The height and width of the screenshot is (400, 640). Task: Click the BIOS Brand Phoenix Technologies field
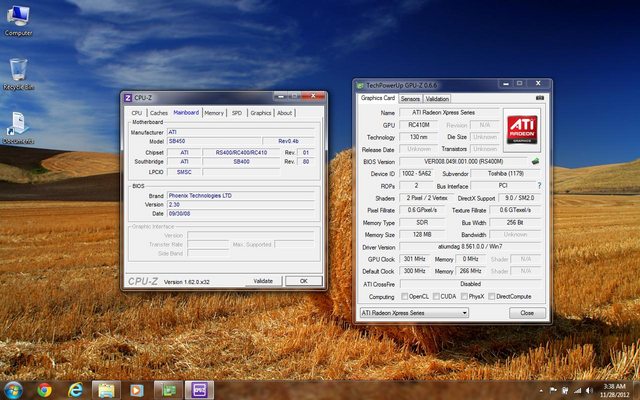[241, 196]
